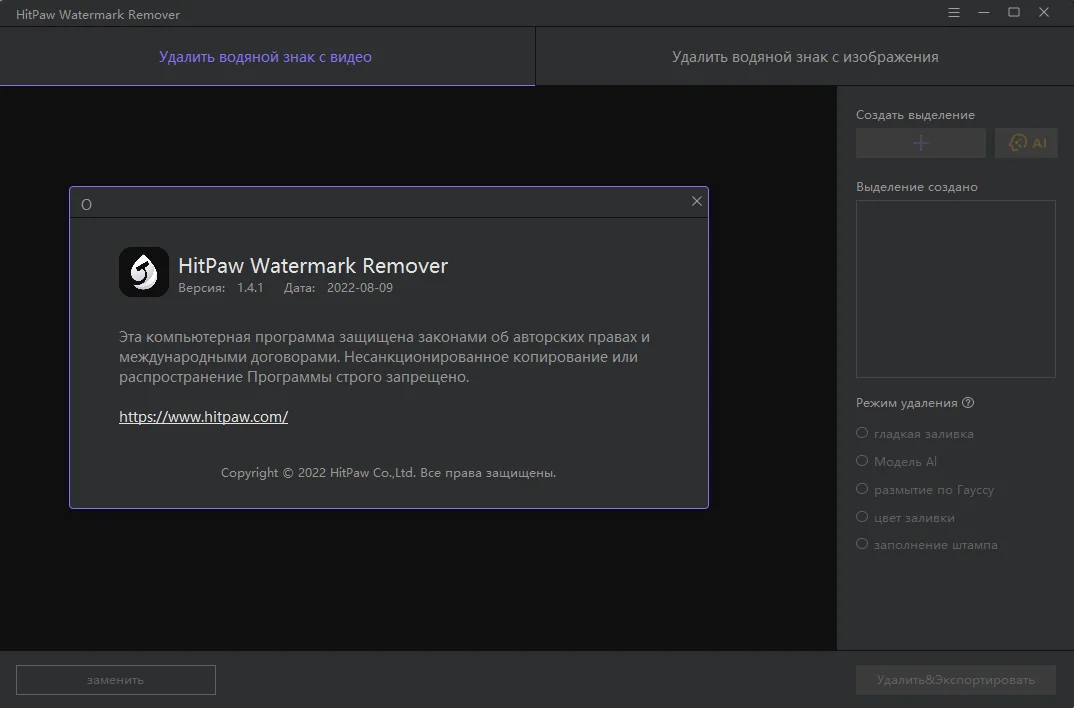Open the https://www.hitpaw.com/ link
This screenshot has width=1074, height=708.
click(x=203, y=416)
